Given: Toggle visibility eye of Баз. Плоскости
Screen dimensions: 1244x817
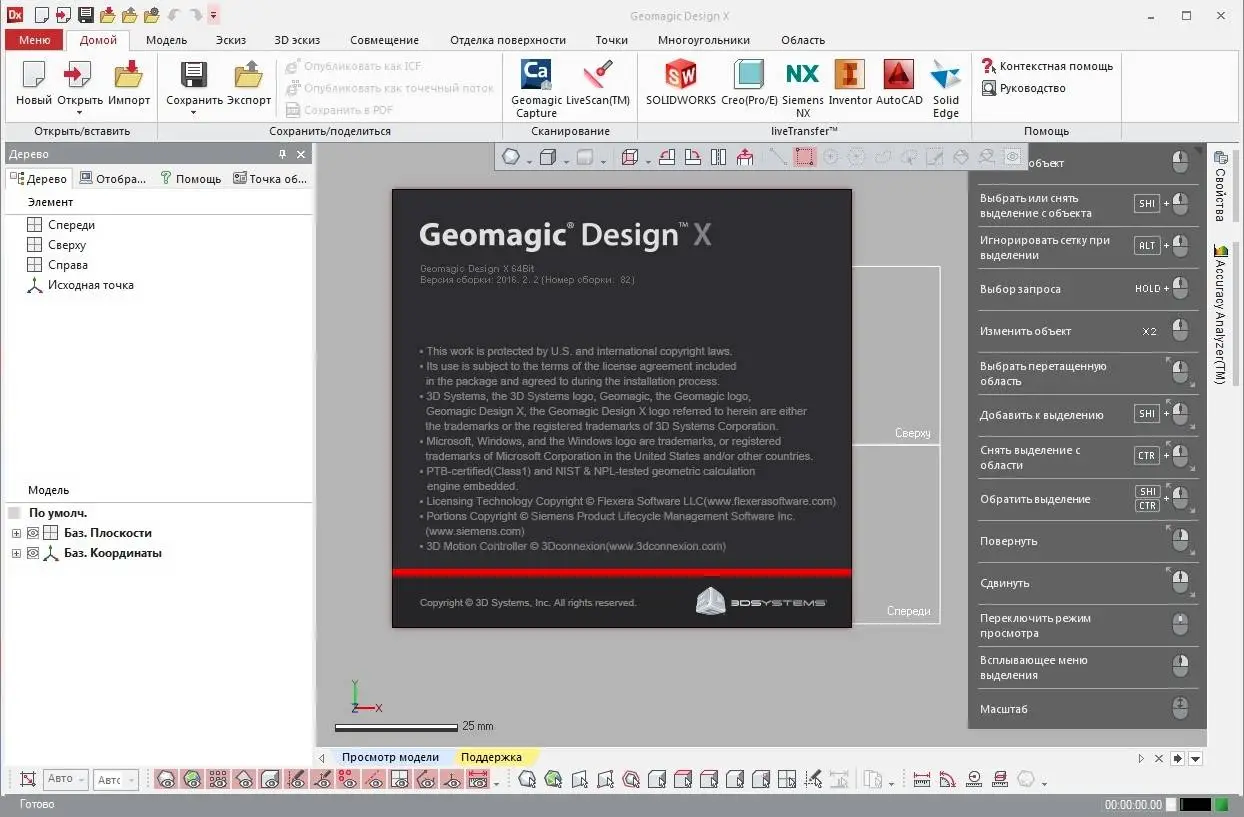Looking at the screenshot, I should 33,533.
